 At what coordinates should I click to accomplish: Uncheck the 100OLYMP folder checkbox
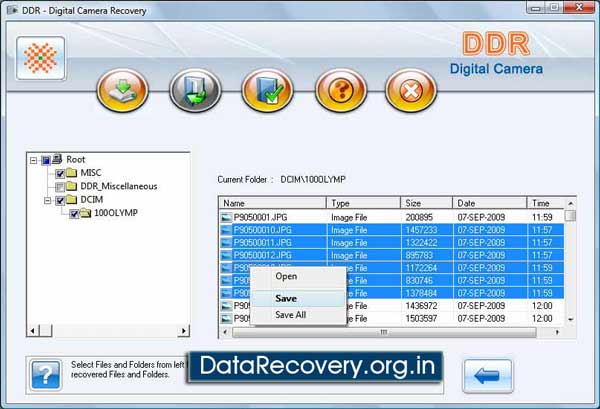[74, 213]
